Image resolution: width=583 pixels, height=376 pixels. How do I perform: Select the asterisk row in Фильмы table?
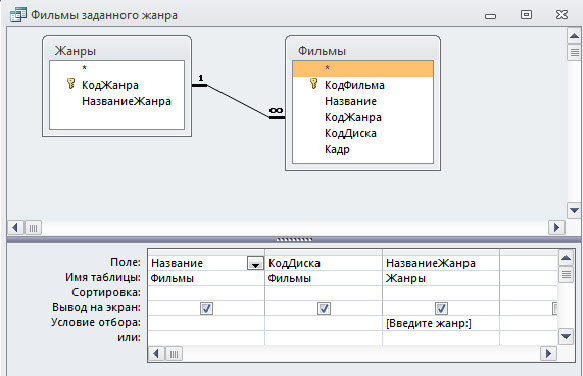(363, 69)
